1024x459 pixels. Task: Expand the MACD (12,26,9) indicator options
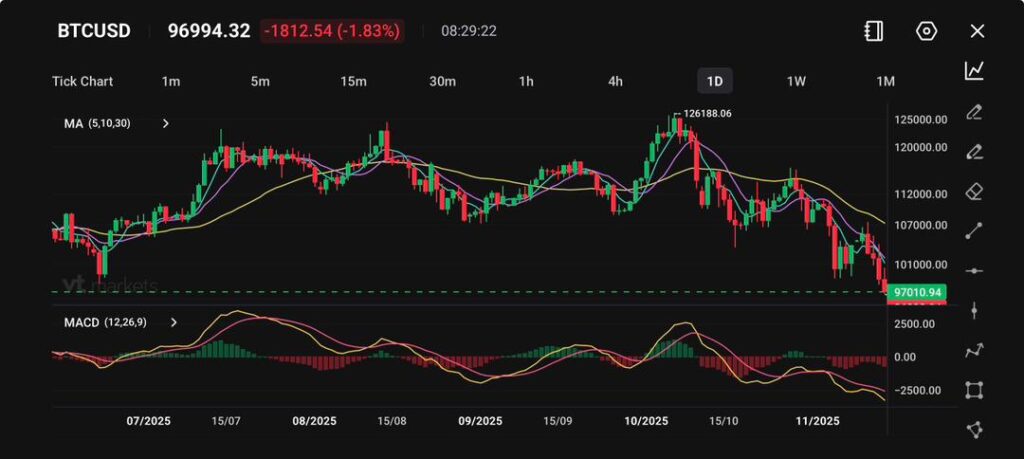(x=174, y=323)
